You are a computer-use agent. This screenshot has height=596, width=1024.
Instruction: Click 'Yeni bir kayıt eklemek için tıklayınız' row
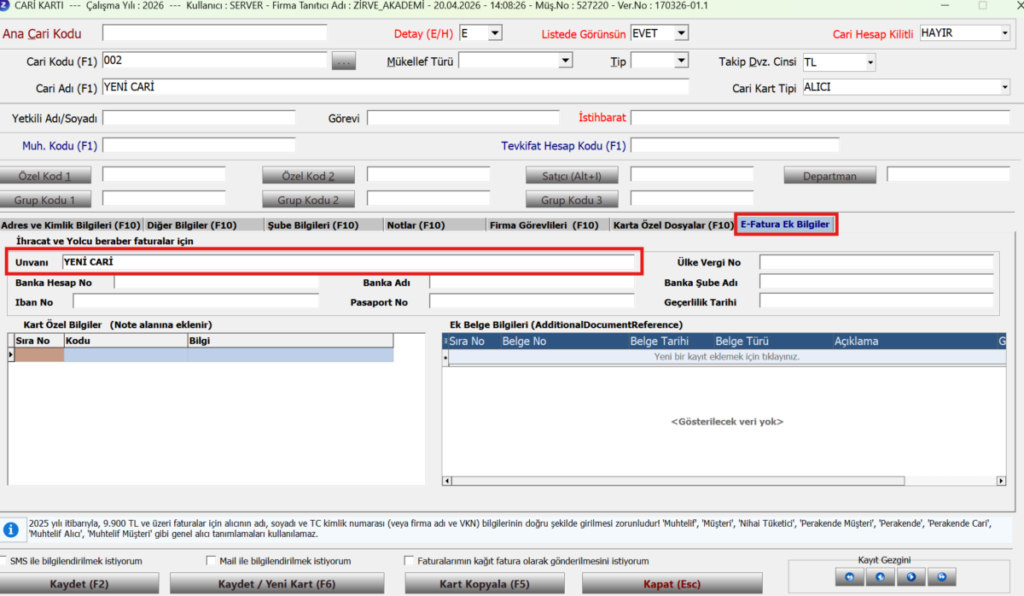[x=726, y=357]
